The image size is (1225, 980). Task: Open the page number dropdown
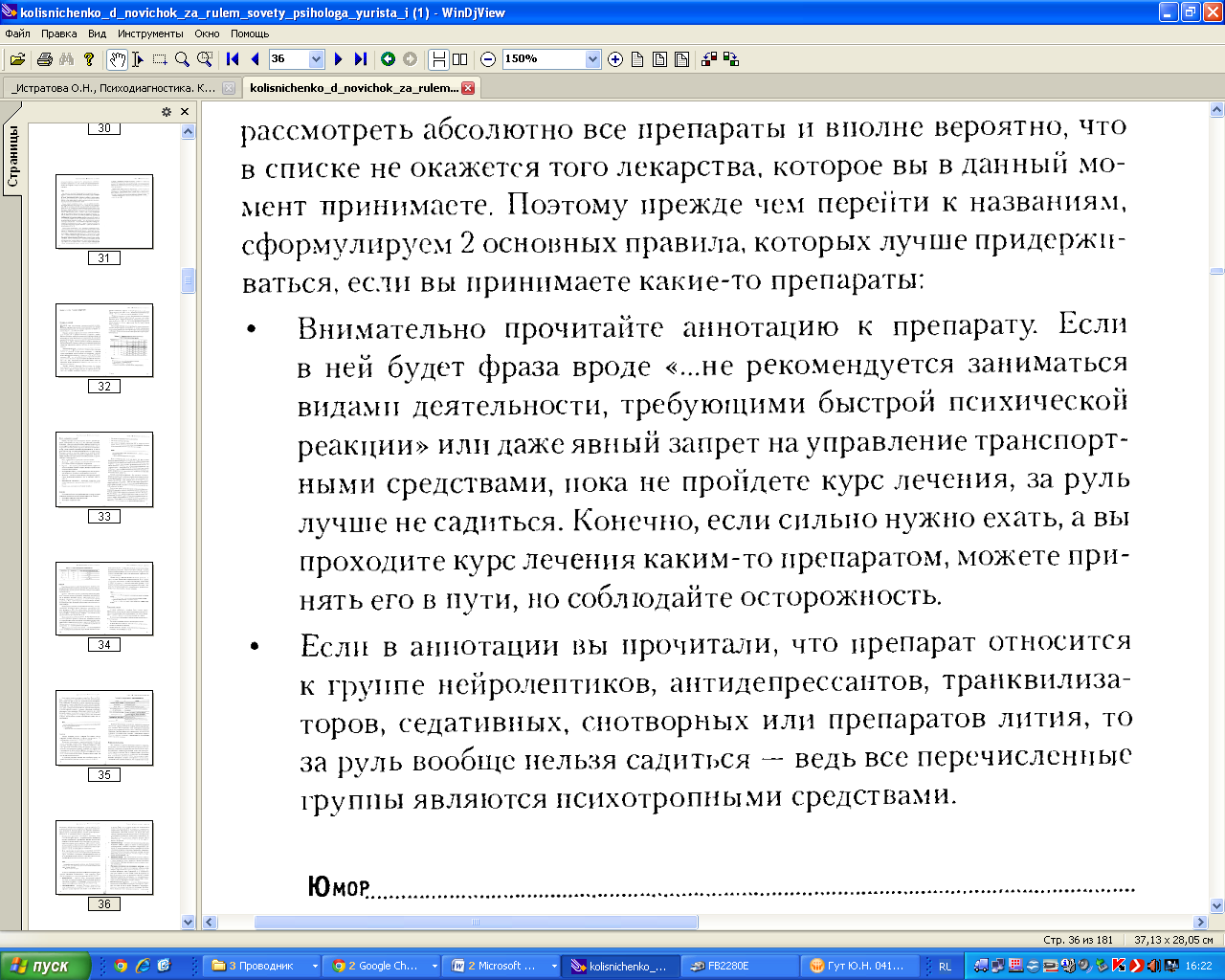(x=316, y=59)
